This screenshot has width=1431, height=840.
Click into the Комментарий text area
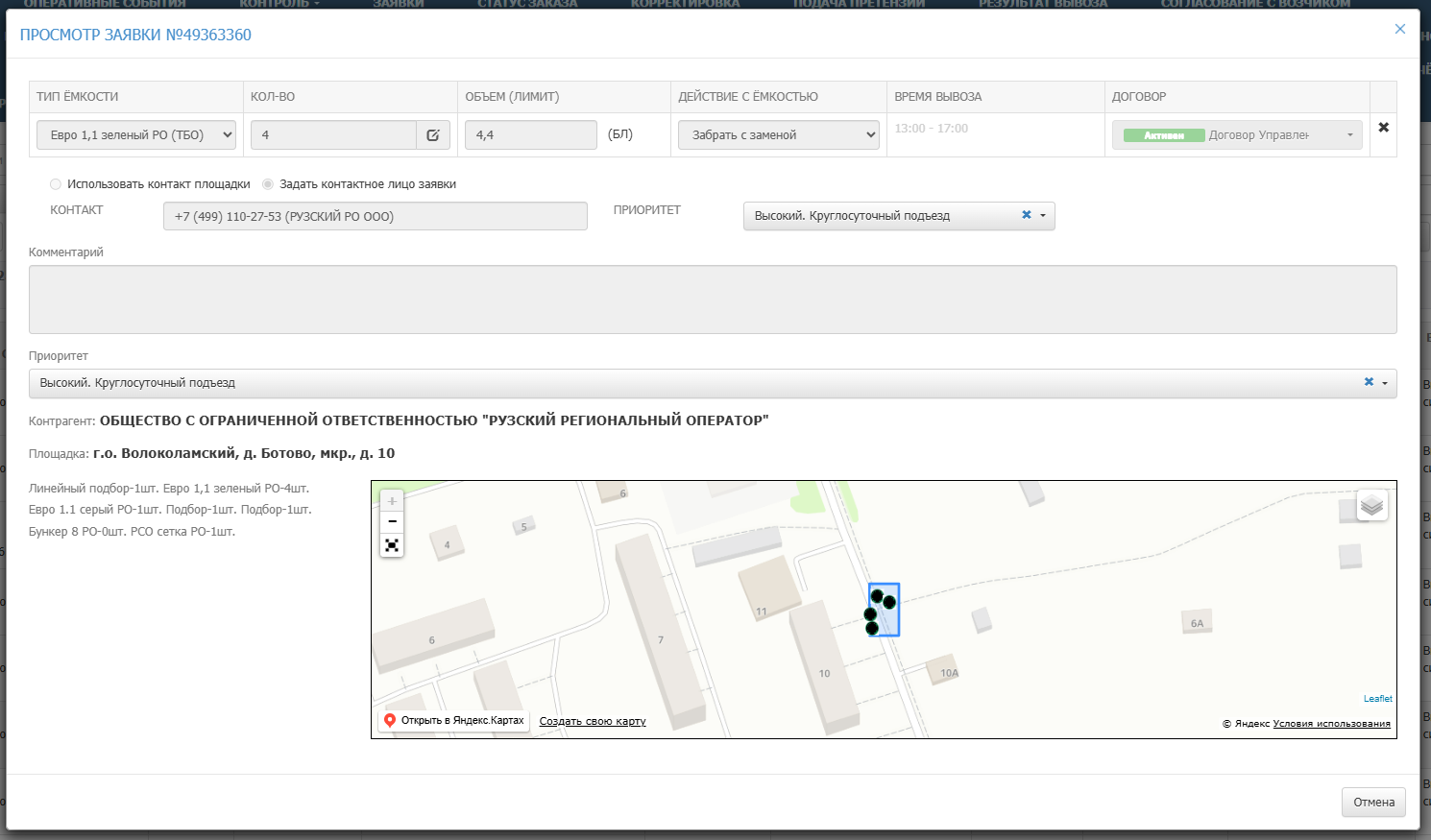point(713,300)
